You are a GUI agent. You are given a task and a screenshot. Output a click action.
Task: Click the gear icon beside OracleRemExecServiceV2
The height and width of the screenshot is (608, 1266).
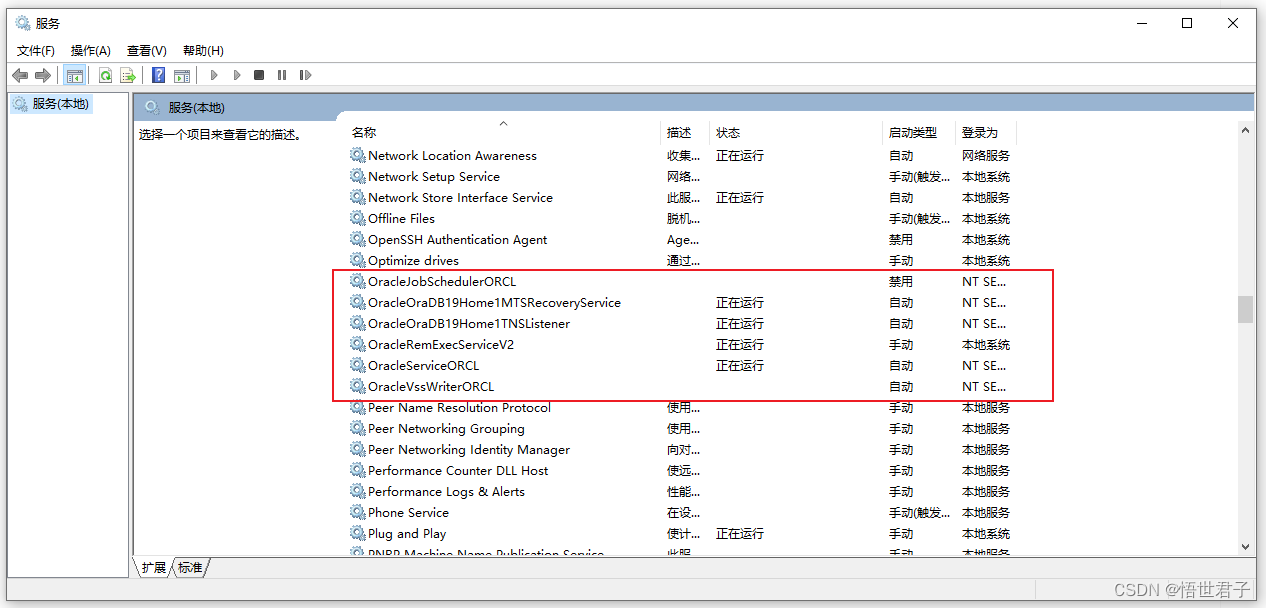click(x=358, y=344)
